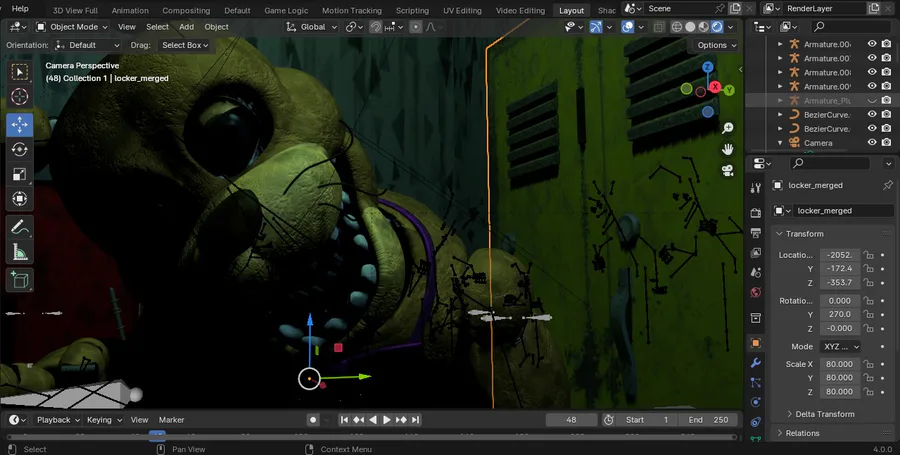Open the viewport shading options dropdown
The height and width of the screenshot is (455, 900).
(x=731, y=27)
